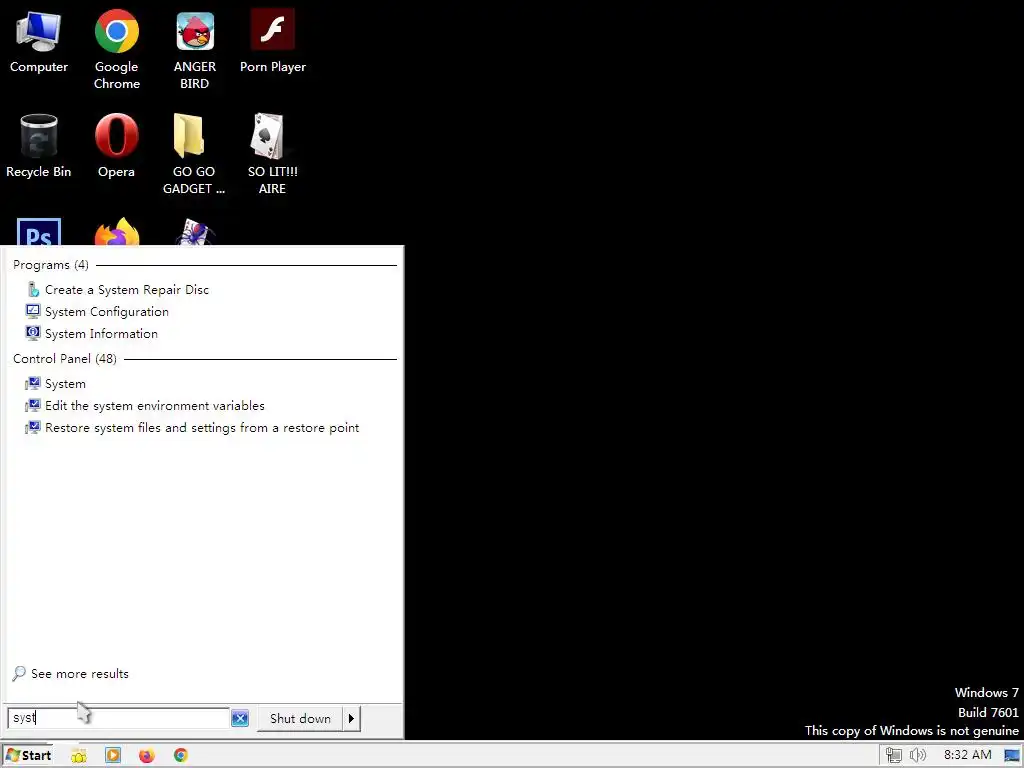Open the ANGER BIRD desktop icon

(x=195, y=49)
